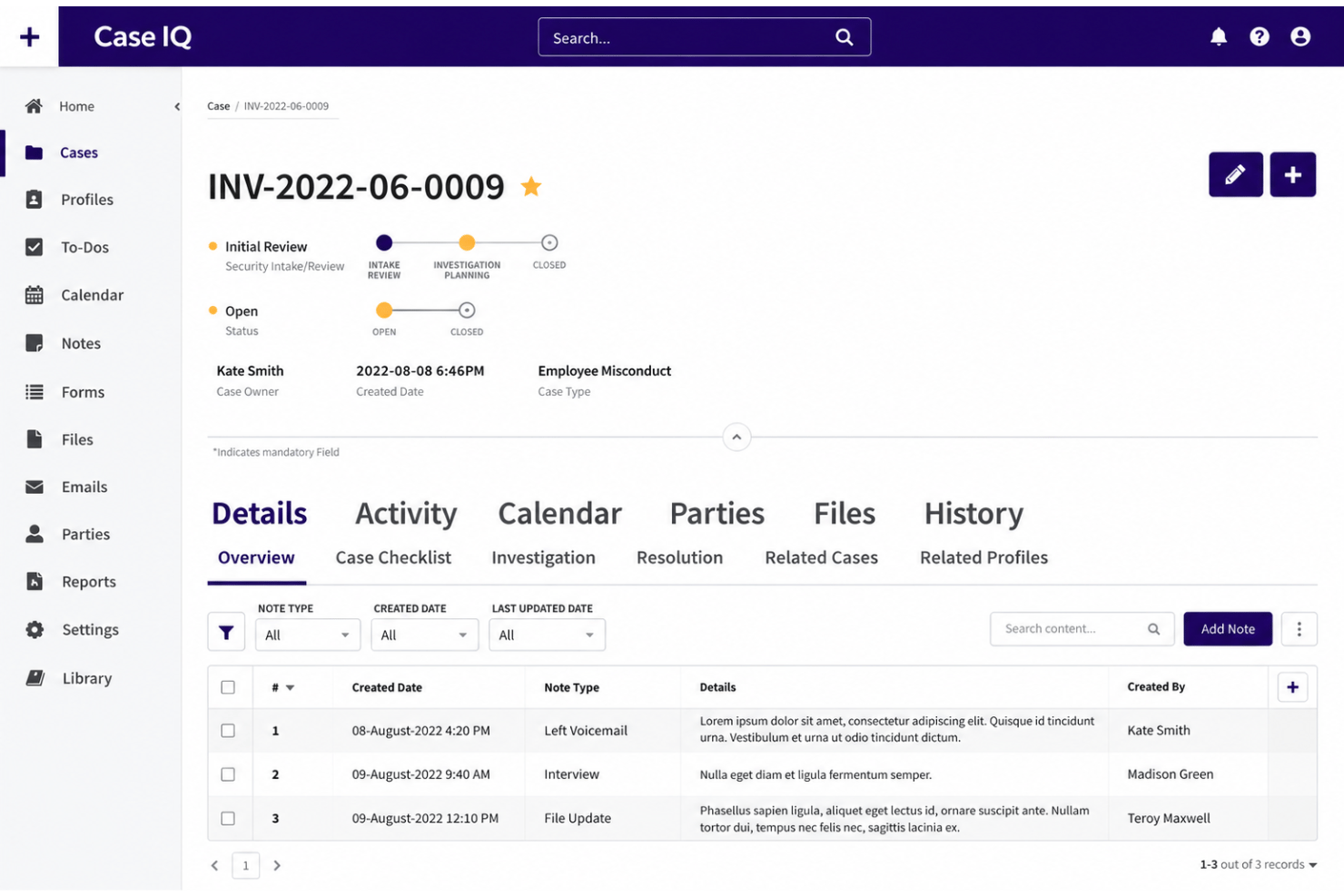Open the Last Updated Date dropdown

547,635
